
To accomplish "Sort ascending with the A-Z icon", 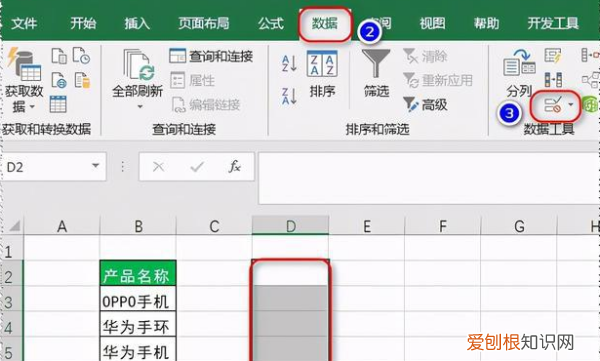I will pos(289,63).
